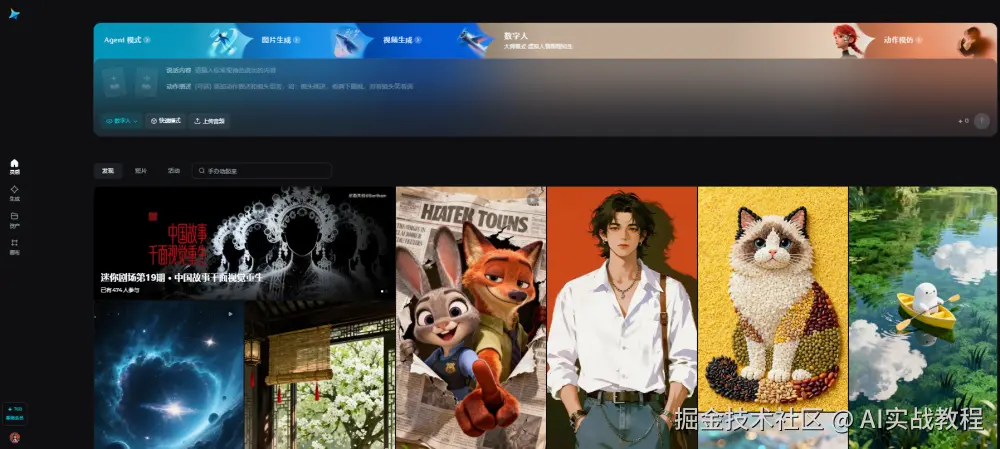
Task: Click the blue star logo
Action: click(14, 14)
